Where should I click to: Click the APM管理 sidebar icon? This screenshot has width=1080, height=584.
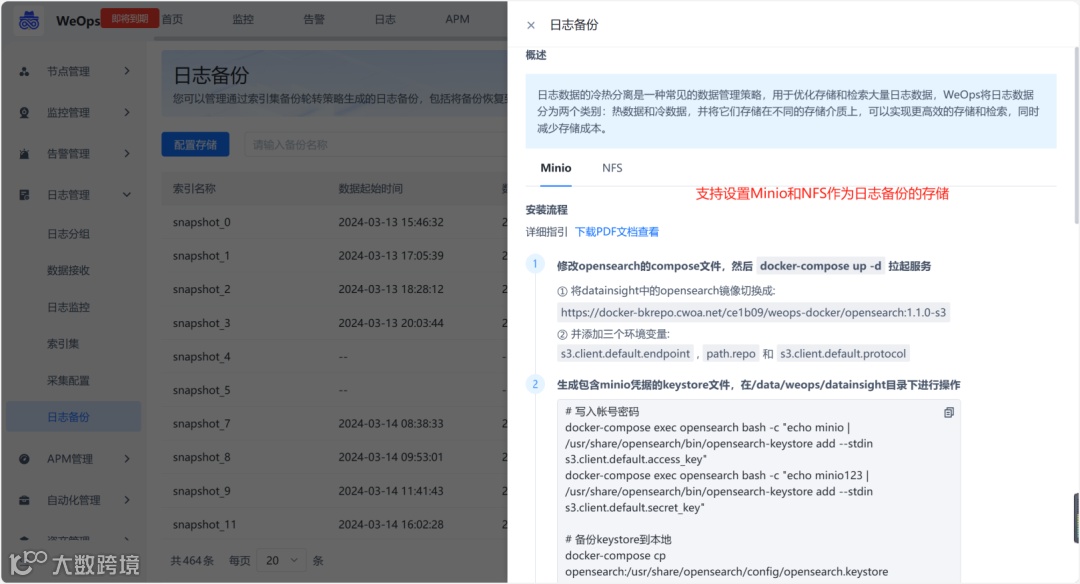(x=24, y=459)
